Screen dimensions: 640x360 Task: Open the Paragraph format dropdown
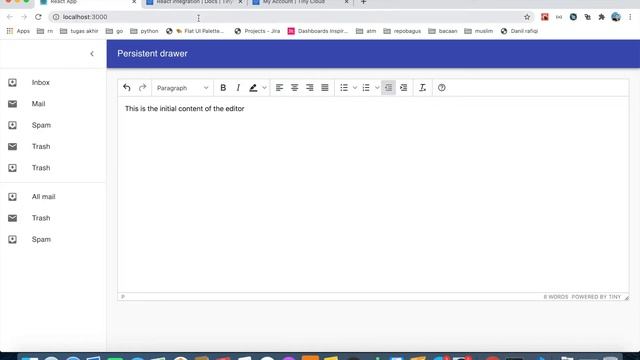[x=182, y=88]
